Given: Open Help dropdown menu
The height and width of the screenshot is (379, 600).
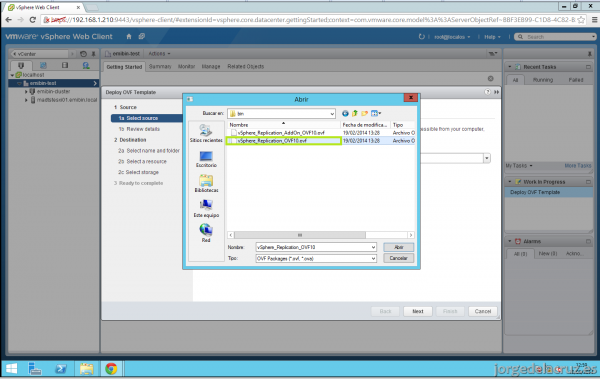Looking at the screenshot, I should (492, 37).
